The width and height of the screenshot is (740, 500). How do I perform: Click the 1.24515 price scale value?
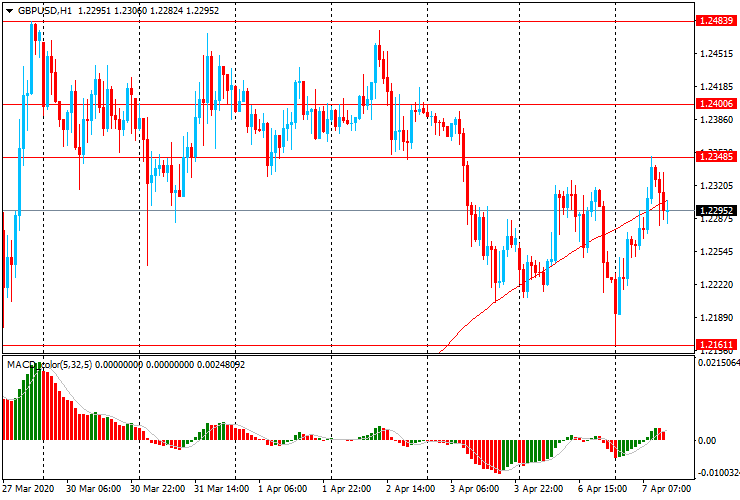click(717, 54)
